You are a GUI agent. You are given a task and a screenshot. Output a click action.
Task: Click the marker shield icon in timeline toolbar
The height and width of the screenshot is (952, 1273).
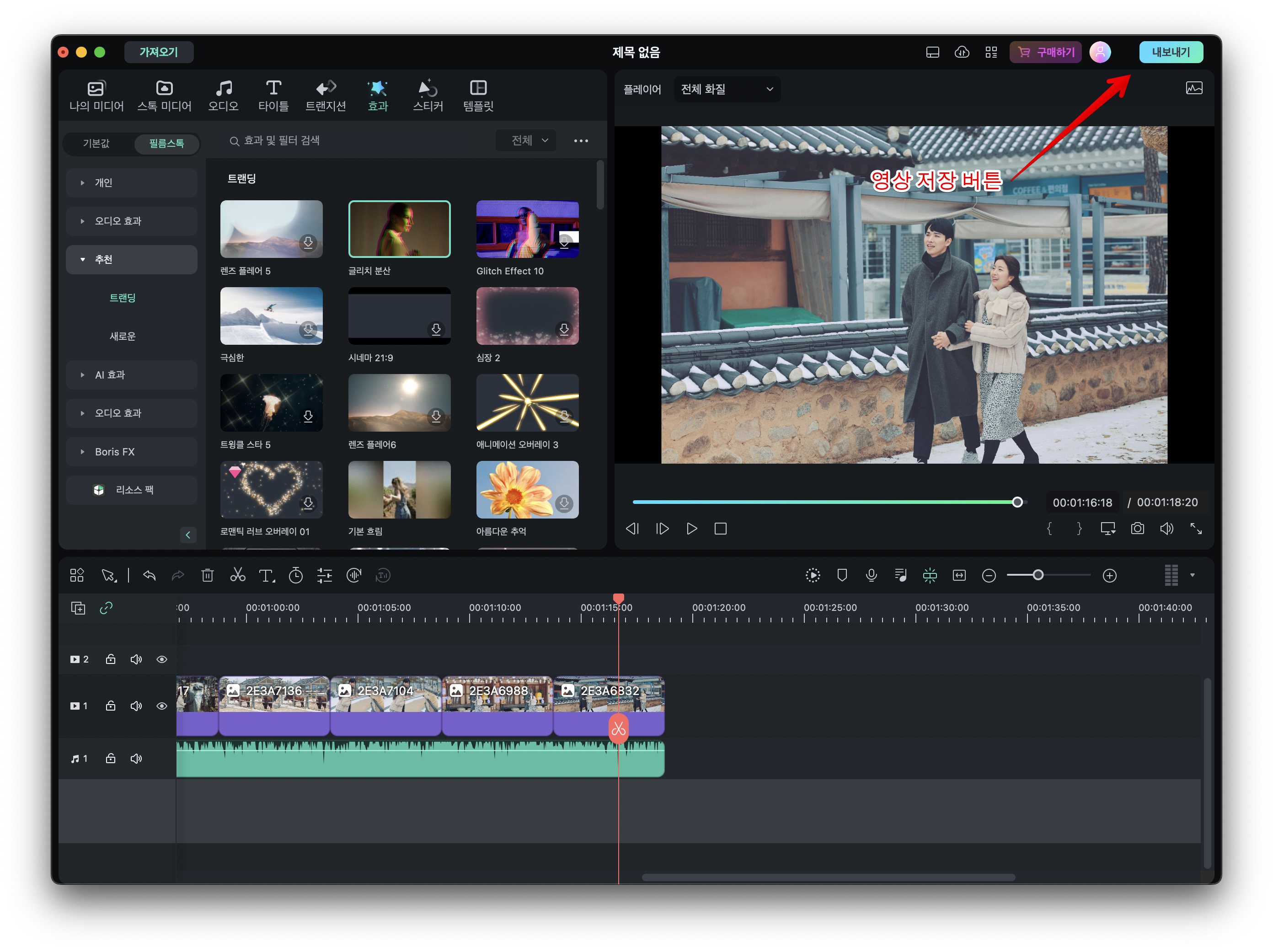tap(842, 575)
